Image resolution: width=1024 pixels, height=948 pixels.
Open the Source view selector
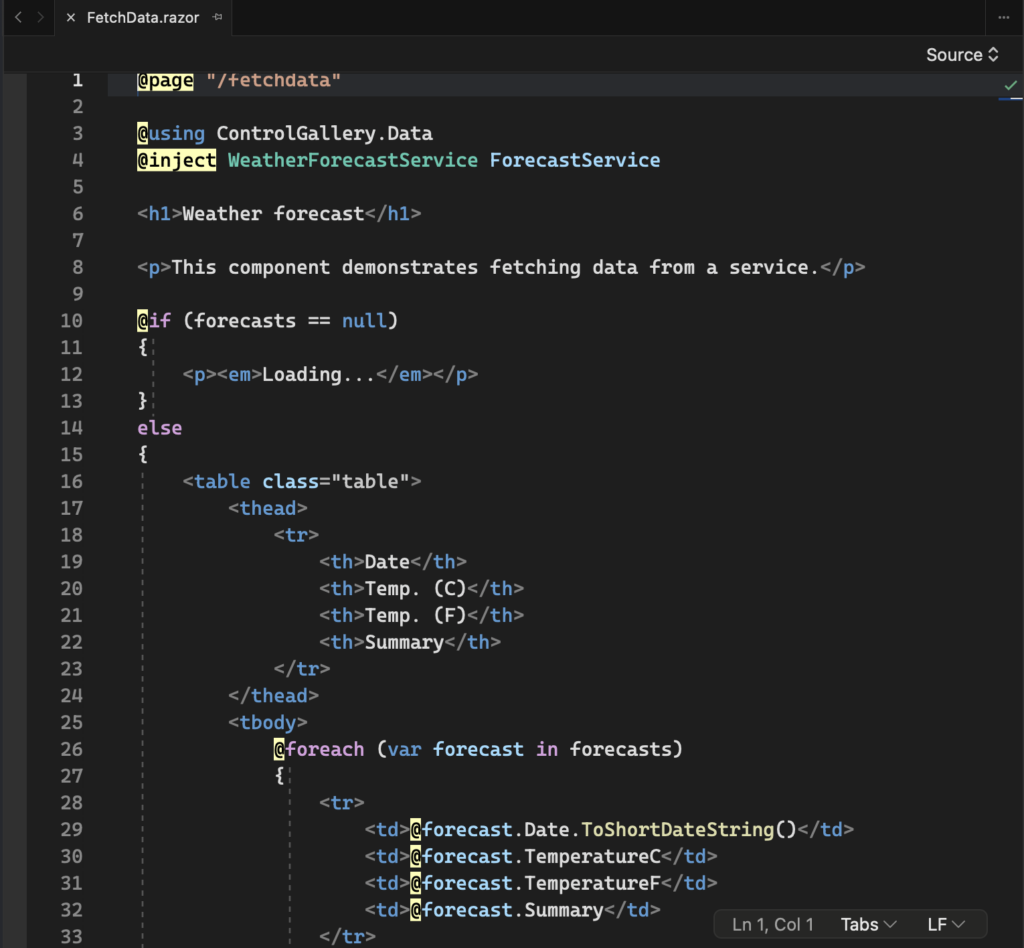tap(961, 55)
